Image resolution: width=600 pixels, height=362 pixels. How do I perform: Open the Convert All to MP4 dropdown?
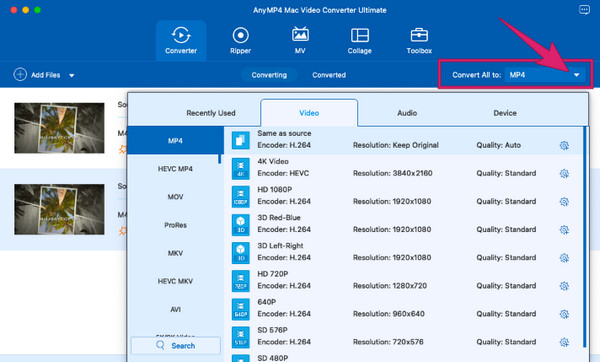coord(545,75)
